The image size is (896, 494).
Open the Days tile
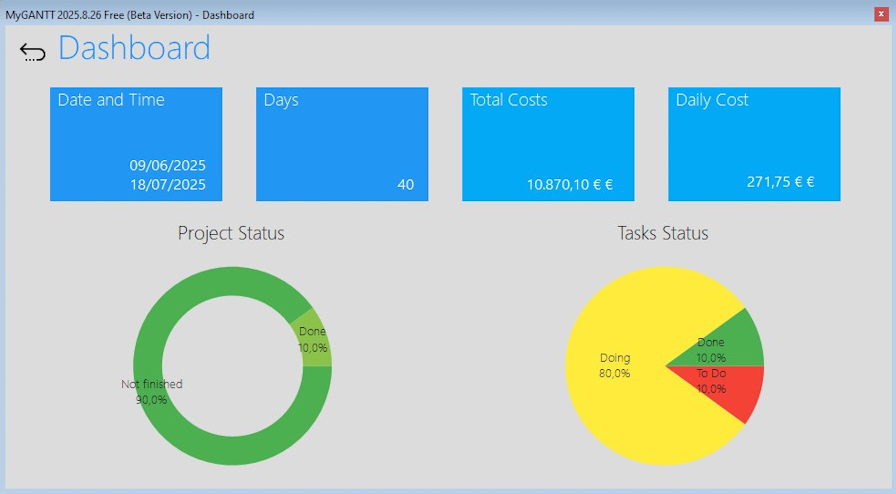[x=342, y=144]
